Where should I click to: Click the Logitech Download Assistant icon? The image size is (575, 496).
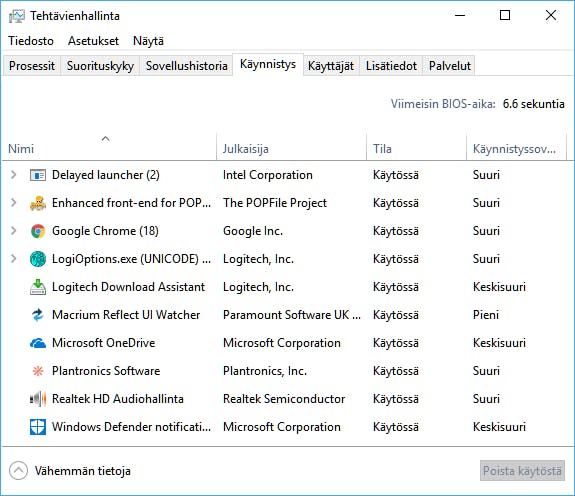point(38,287)
